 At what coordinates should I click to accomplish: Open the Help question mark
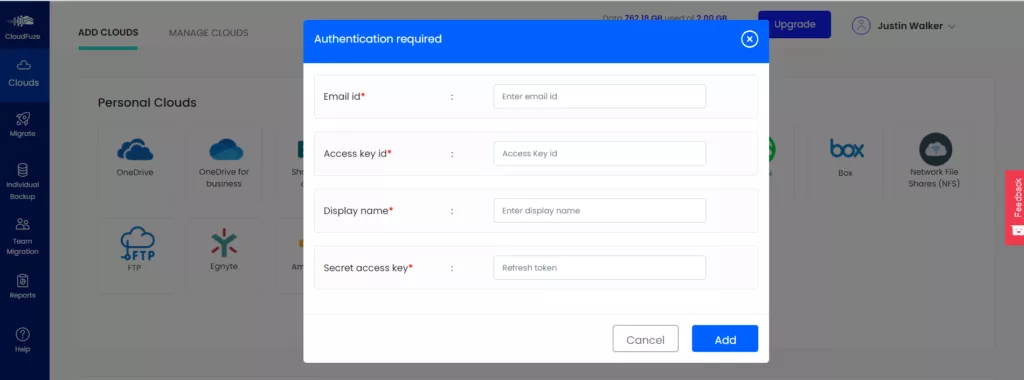23,334
